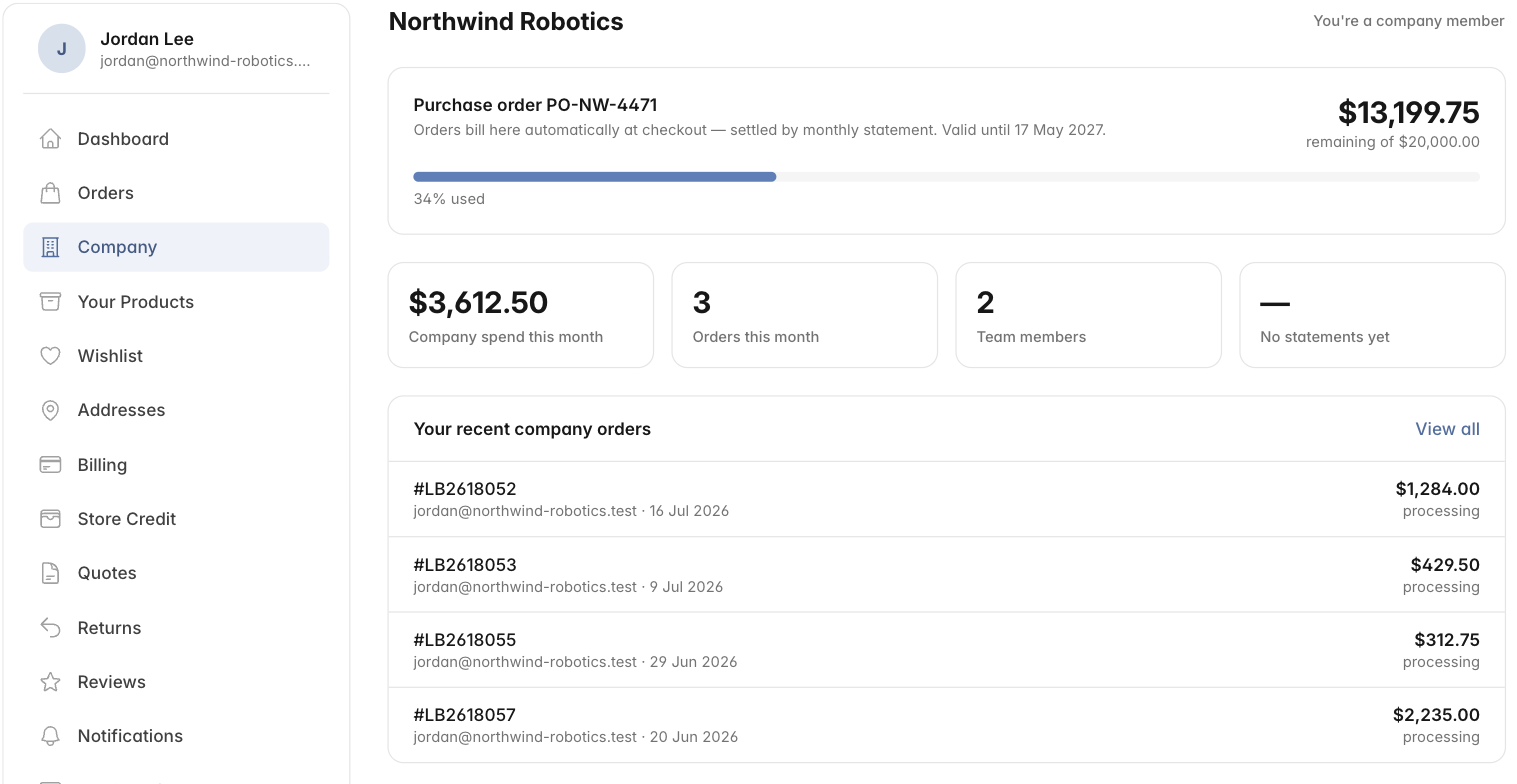Click the purchase order usage progress bar
The width and height of the screenshot is (1517, 784).
pos(946,177)
